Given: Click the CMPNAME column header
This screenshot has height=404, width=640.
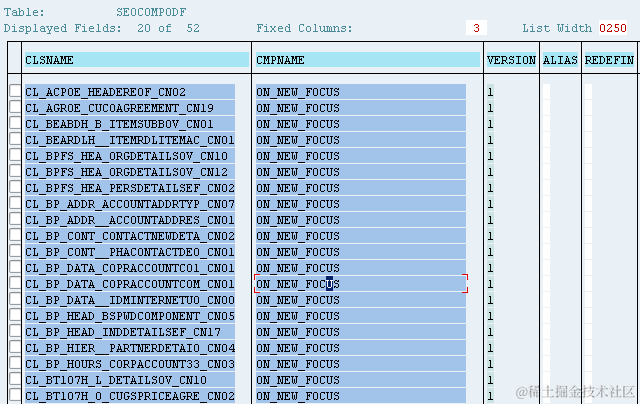Looking at the screenshot, I should [x=368, y=60].
